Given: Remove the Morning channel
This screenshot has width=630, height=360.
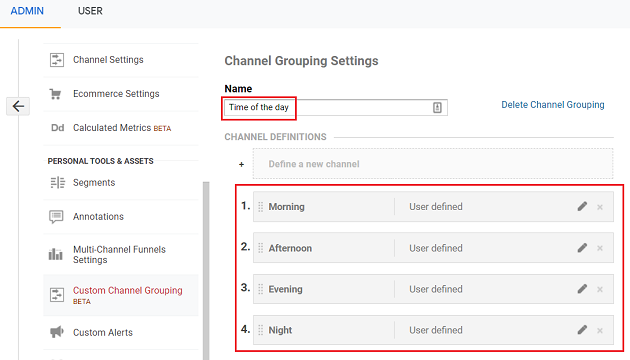Looking at the screenshot, I should point(600,207).
